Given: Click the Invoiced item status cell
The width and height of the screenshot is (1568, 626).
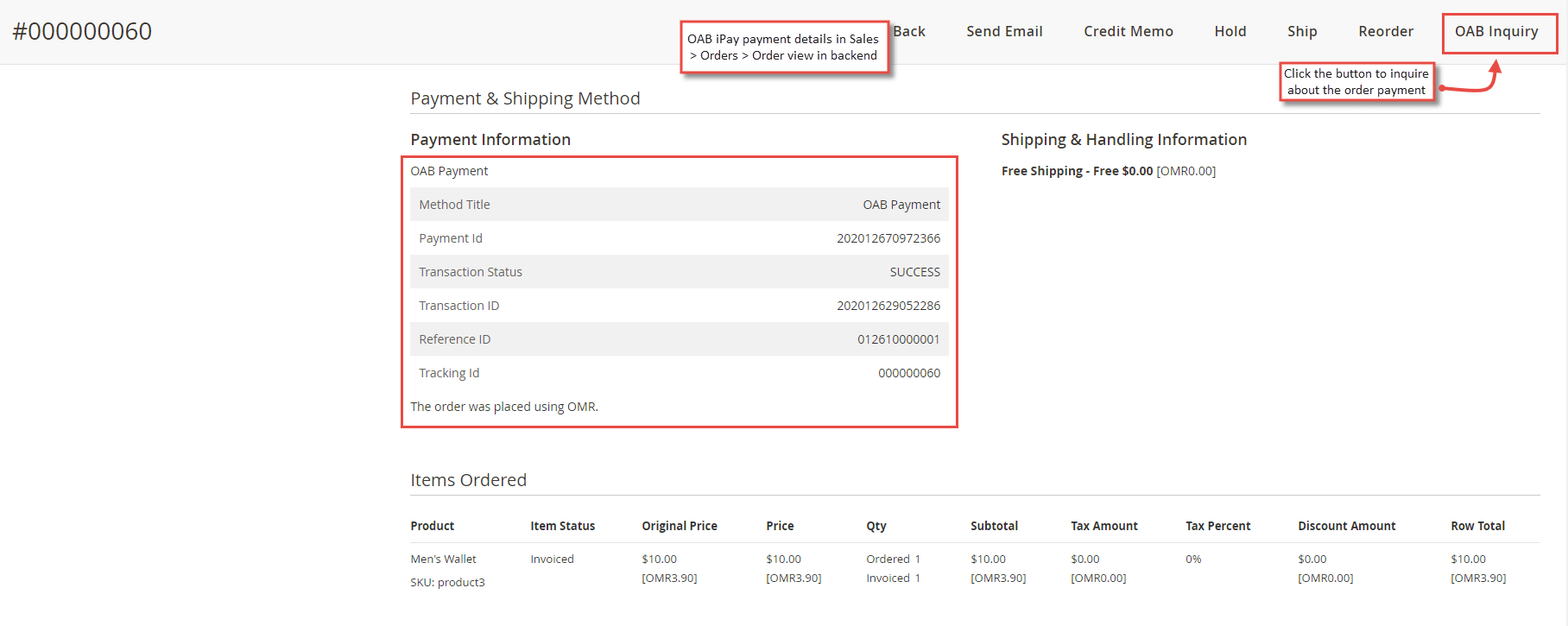Looking at the screenshot, I should [x=552, y=560].
